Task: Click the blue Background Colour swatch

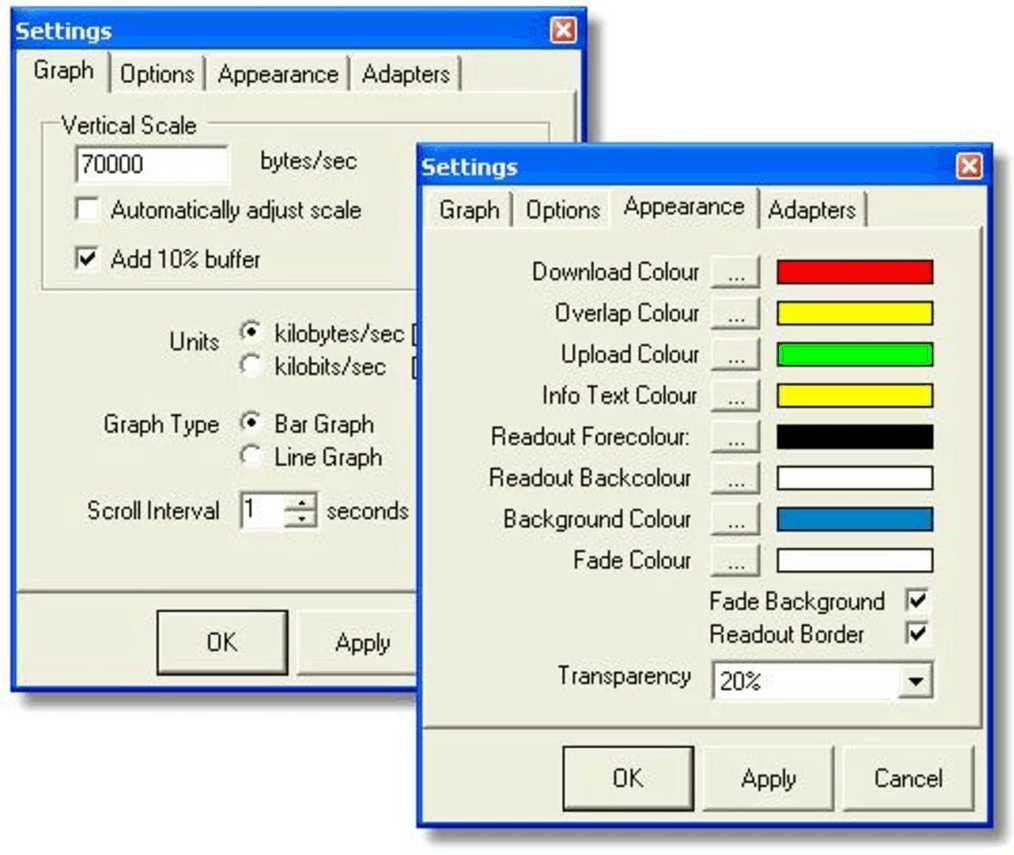Action: click(x=854, y=519)
